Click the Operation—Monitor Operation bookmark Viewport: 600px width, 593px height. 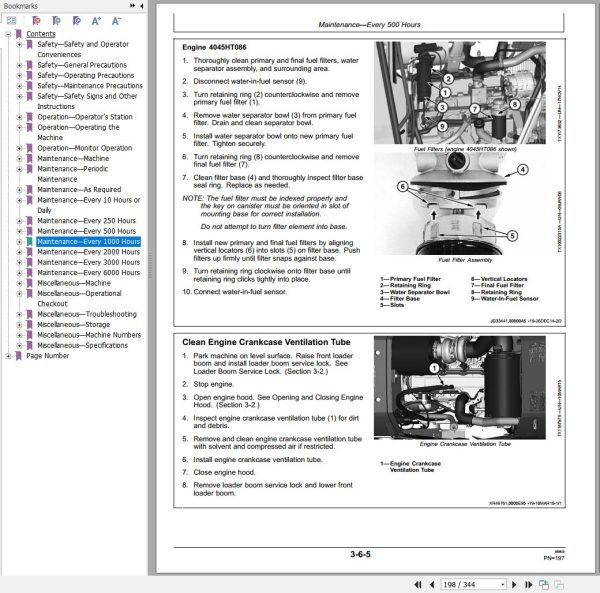85,148
